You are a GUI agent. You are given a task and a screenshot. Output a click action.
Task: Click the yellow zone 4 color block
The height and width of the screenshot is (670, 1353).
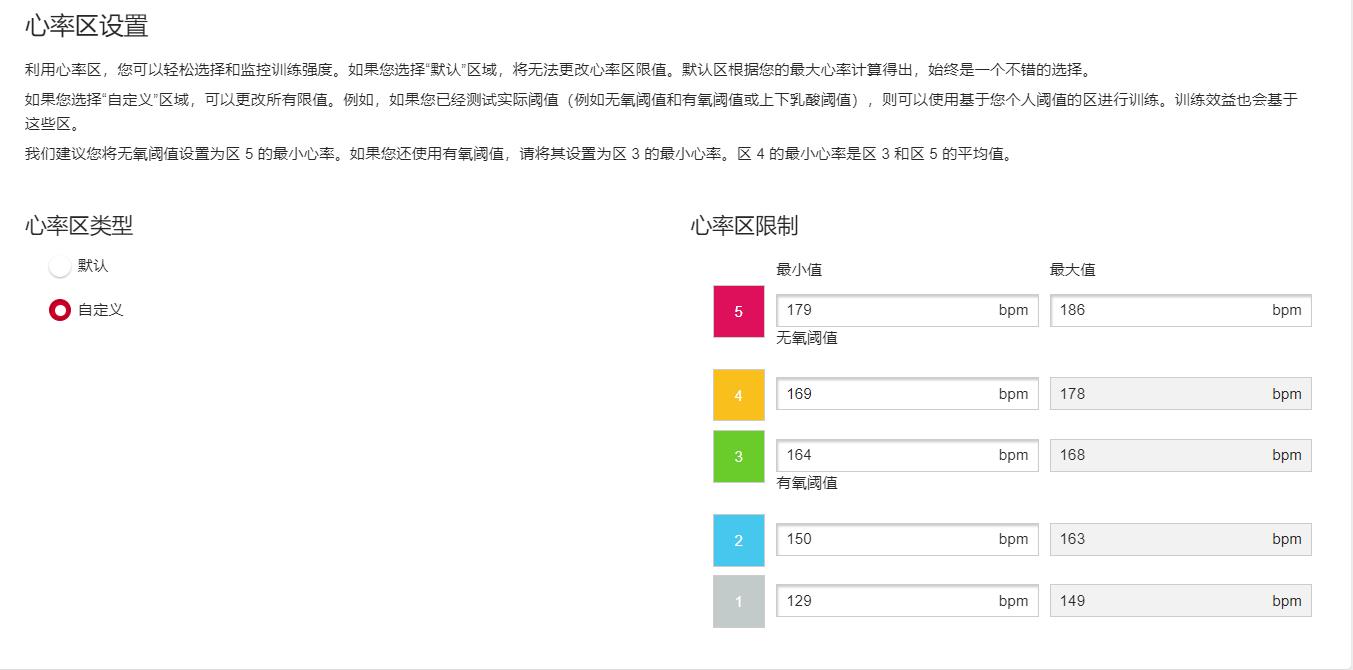pyautogui.click(x=738, y=393)
